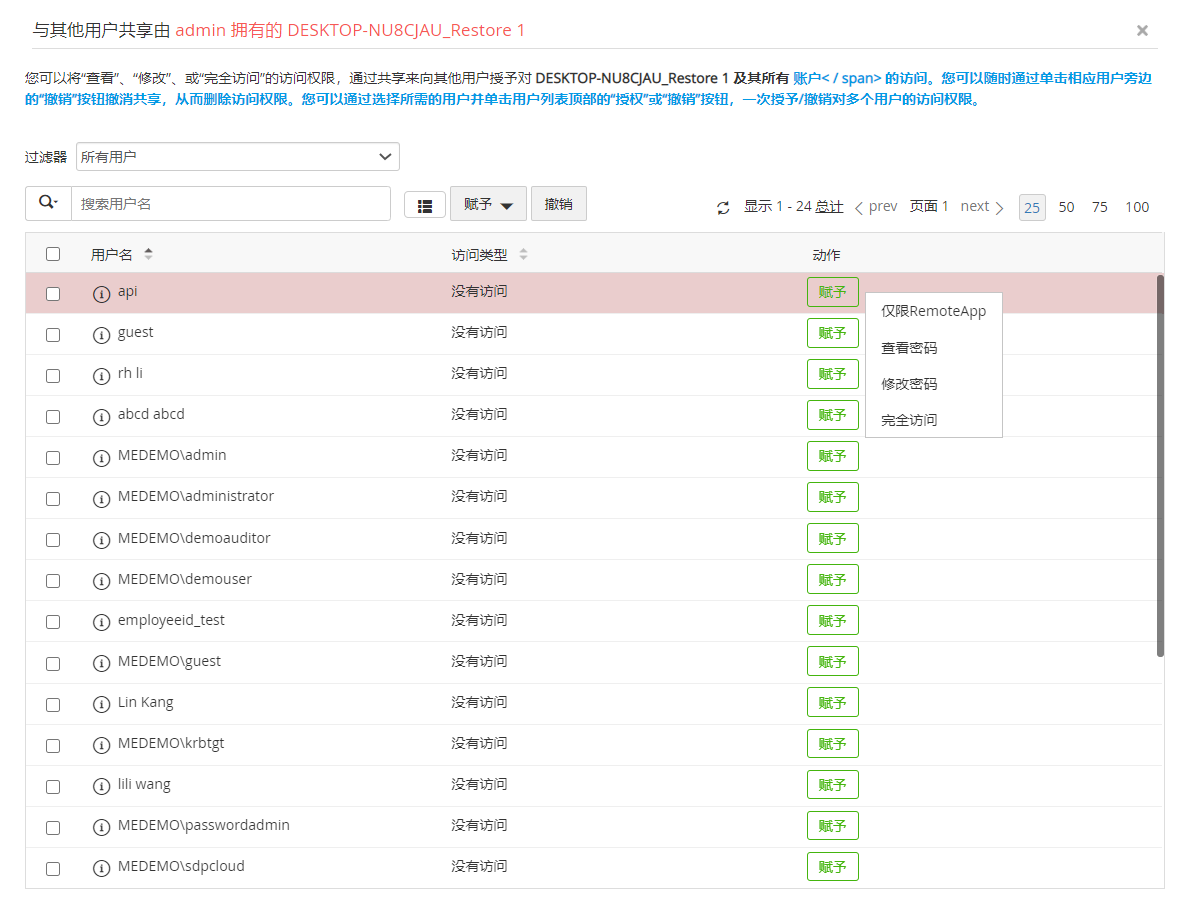1183x899 pixels.
Task: Sort by 访问类型 column arrows
Action: [x=524, y=254]
